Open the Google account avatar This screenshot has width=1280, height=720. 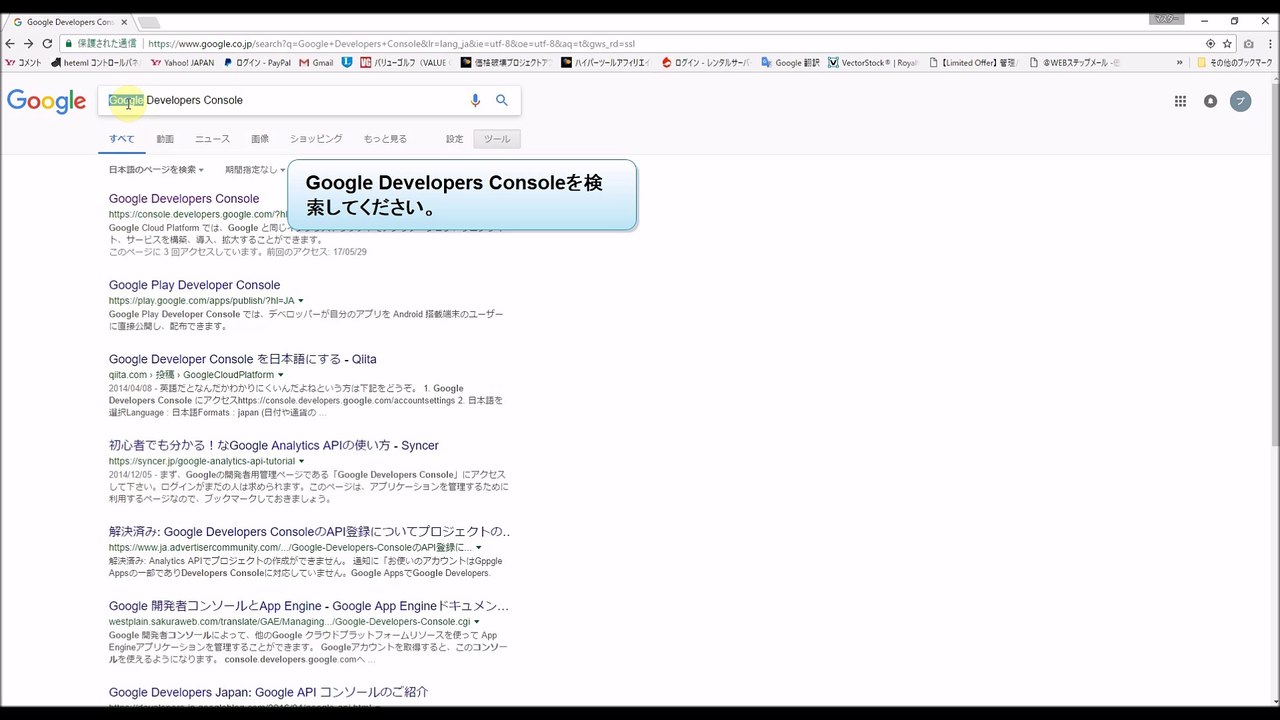1240,101
